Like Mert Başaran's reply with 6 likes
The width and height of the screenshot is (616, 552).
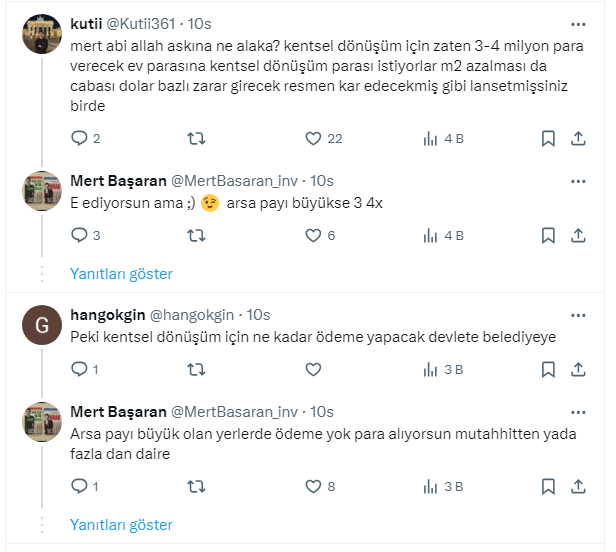coord(313,236)
